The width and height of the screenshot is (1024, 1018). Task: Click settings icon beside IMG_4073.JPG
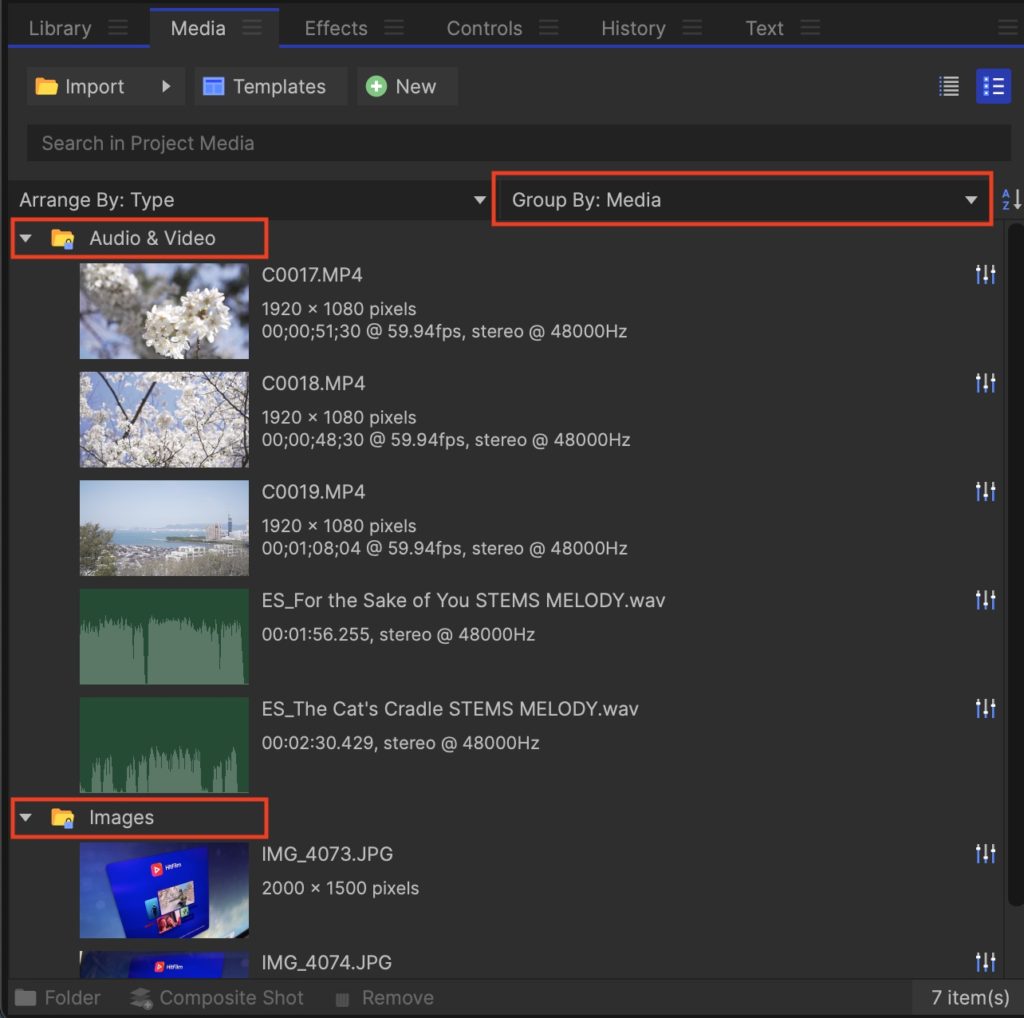click(x=985, y=853)
